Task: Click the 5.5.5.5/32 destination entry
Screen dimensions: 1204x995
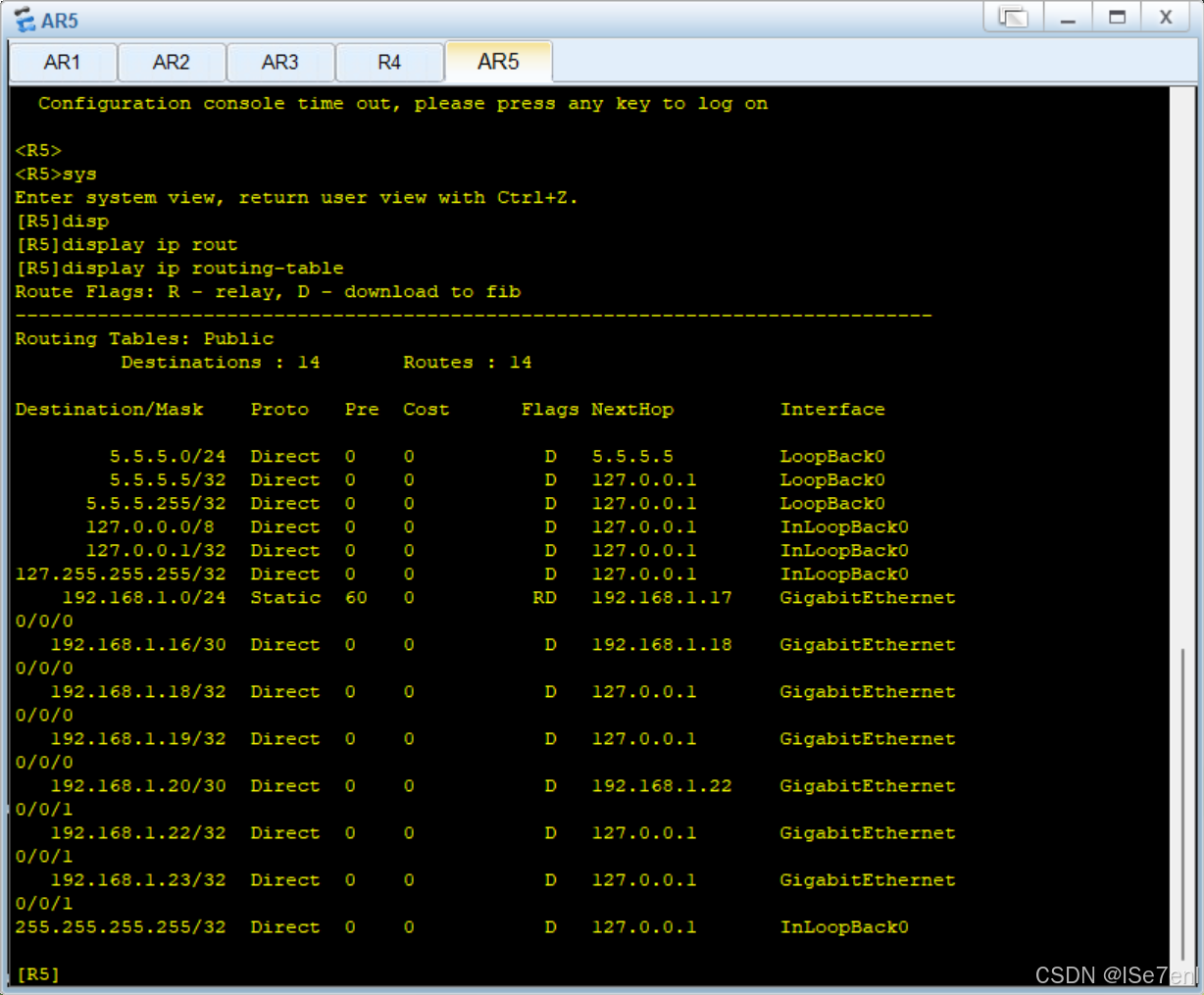Action: (x=168, y=480)
